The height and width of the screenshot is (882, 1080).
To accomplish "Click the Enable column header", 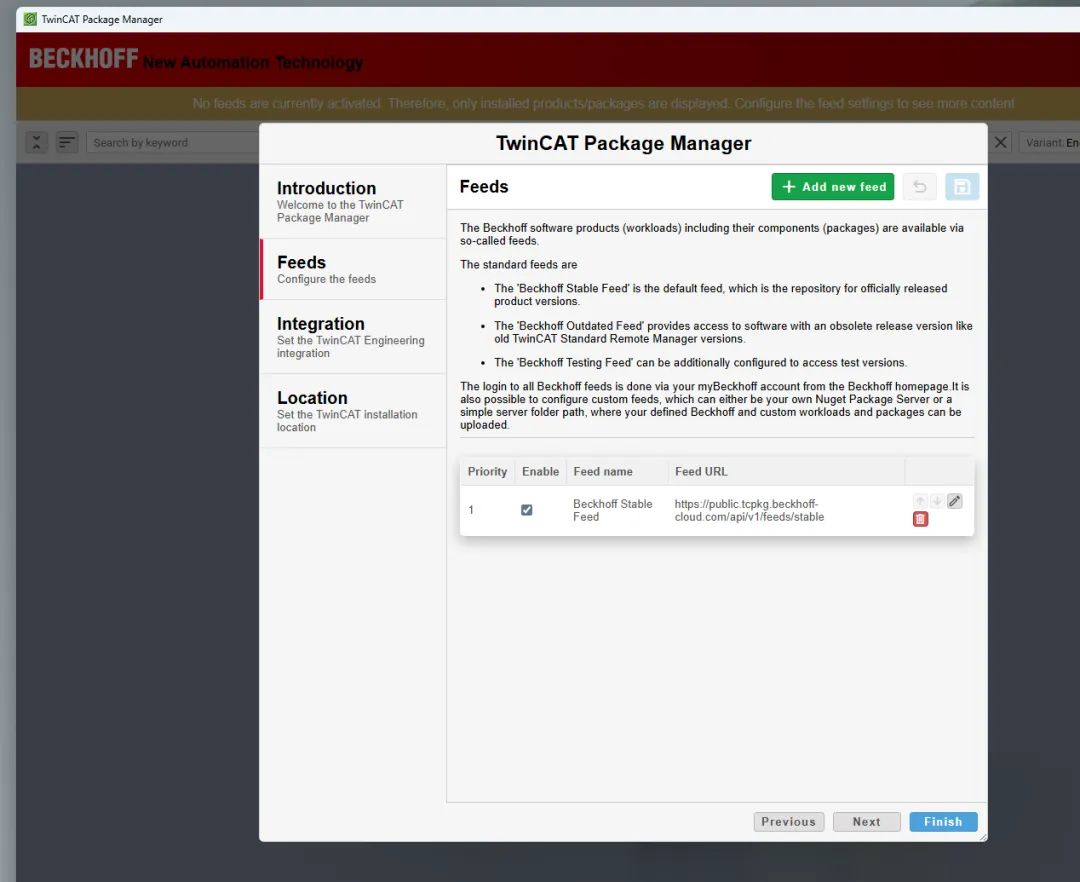I will coord(540,472).
